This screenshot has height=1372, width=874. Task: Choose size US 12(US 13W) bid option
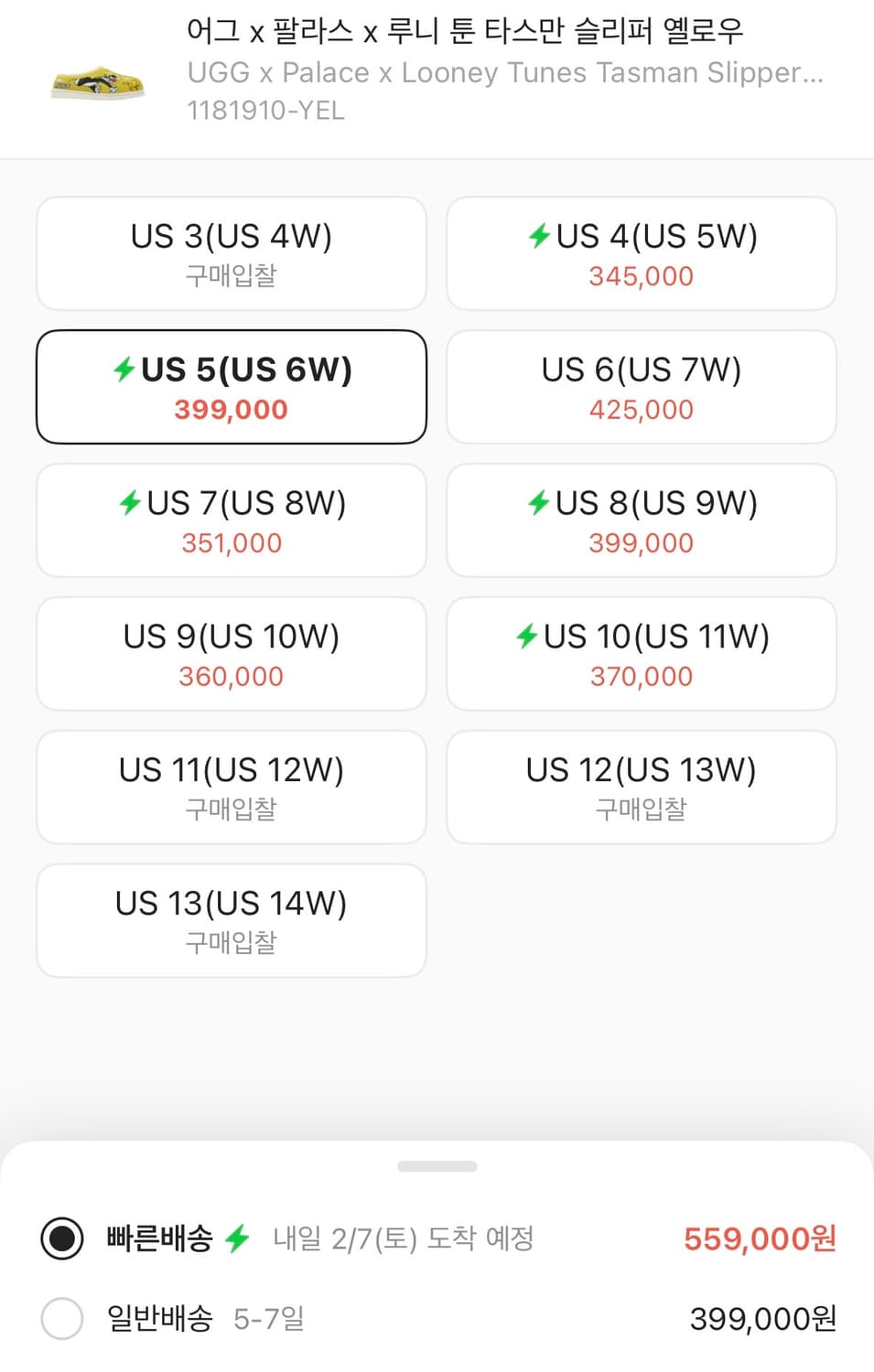(x=642, y=787)
